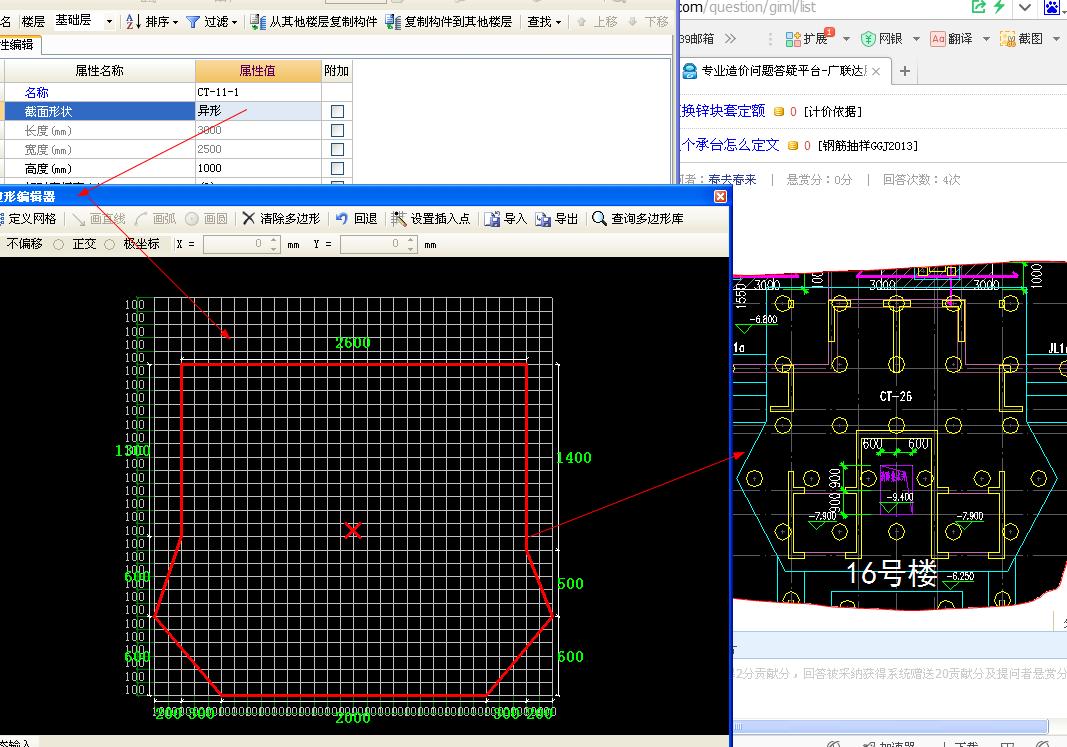Click the 导出 export icon
Screen dimensions: 1067x747
tap(542, 219)
